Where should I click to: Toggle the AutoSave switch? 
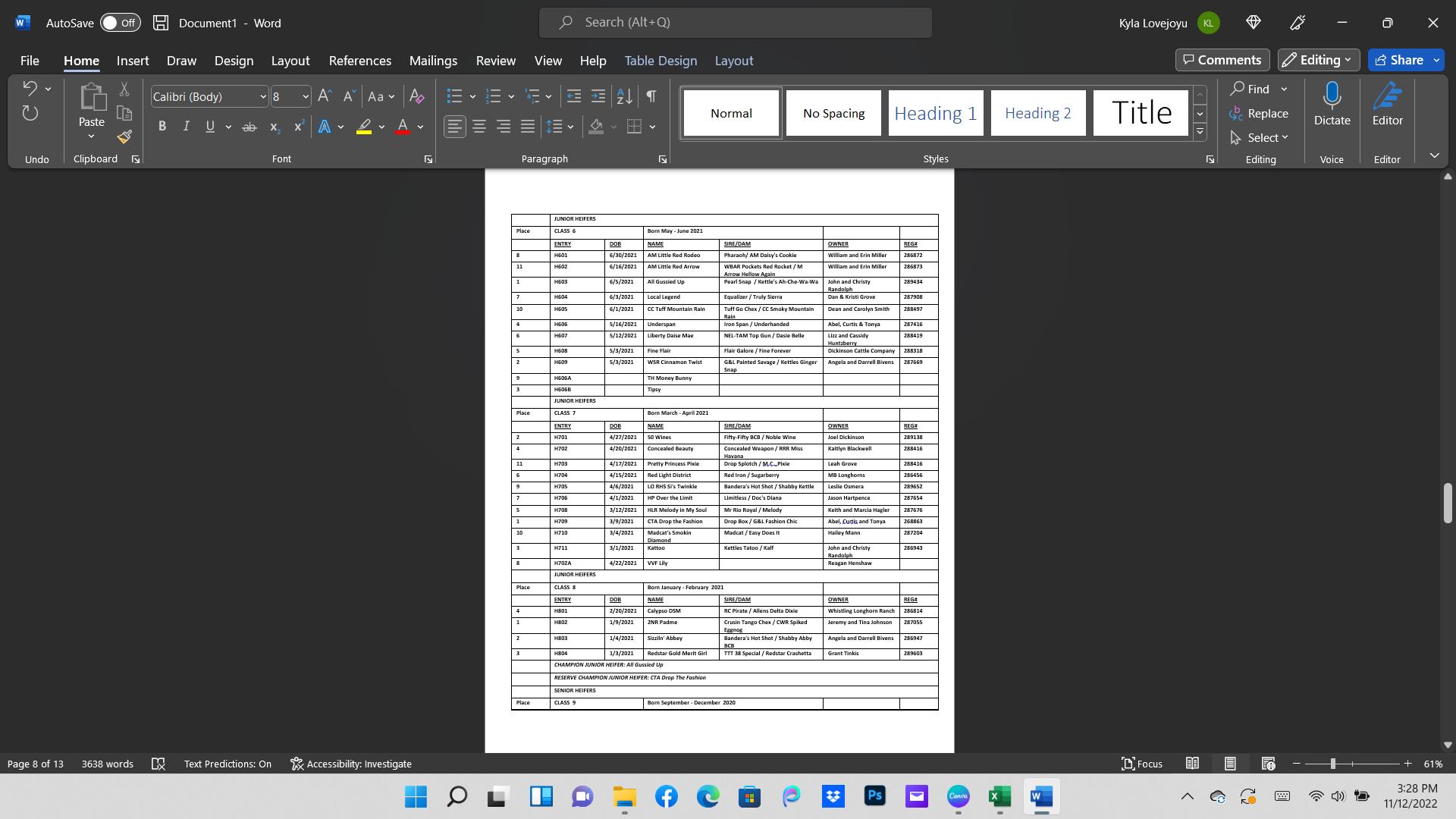pos(120,23)
